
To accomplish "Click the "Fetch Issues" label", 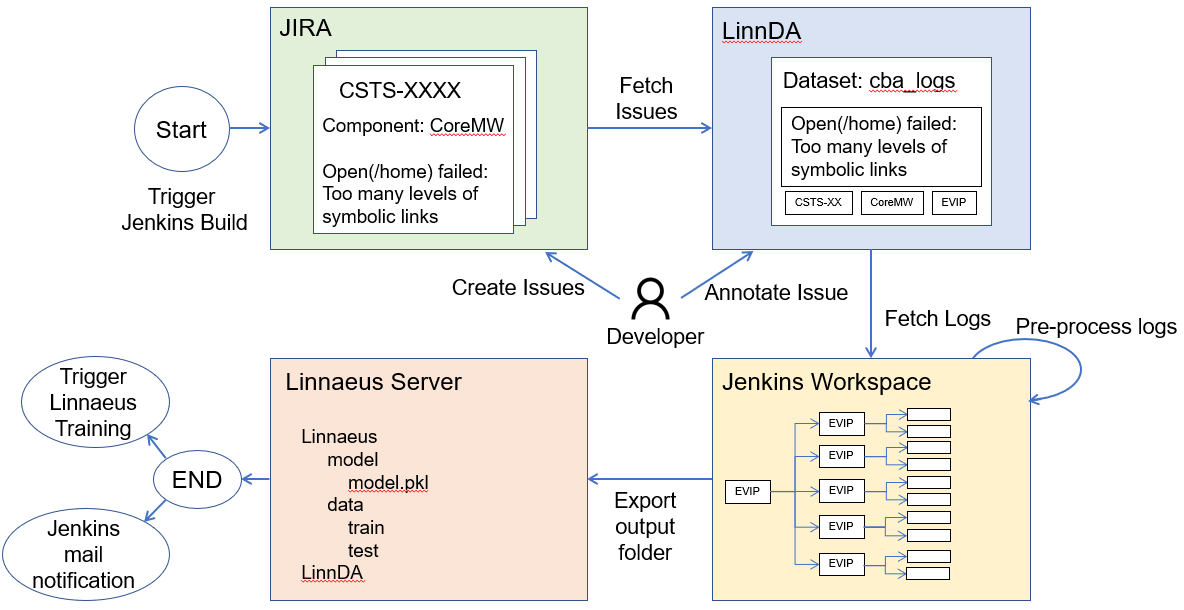I will pos(646,98).
